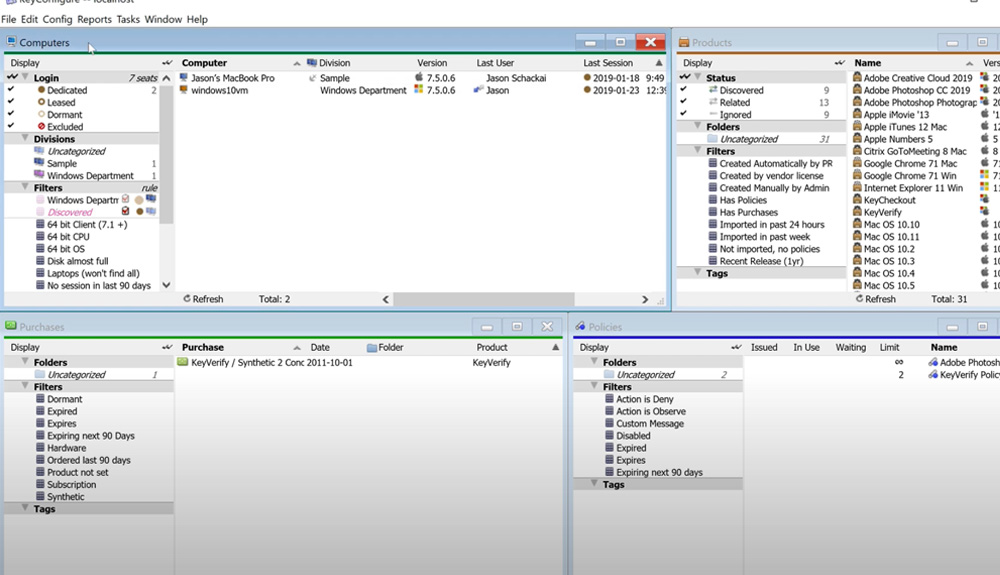Toggle the Related status checkmark in Products
Screen dimensions: 1000x575
[684, 102]
